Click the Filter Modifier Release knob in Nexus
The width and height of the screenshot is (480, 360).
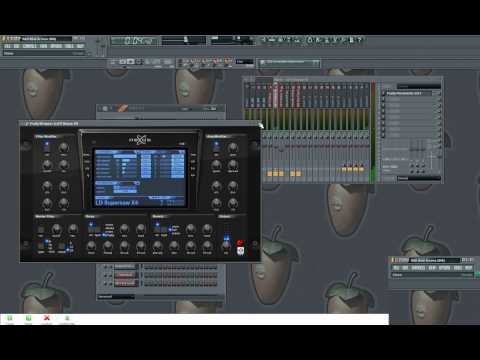click(64, 203)
